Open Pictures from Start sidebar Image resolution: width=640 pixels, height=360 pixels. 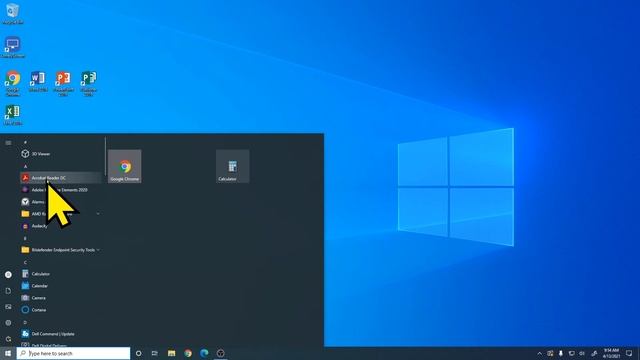[x=8, y=307]
